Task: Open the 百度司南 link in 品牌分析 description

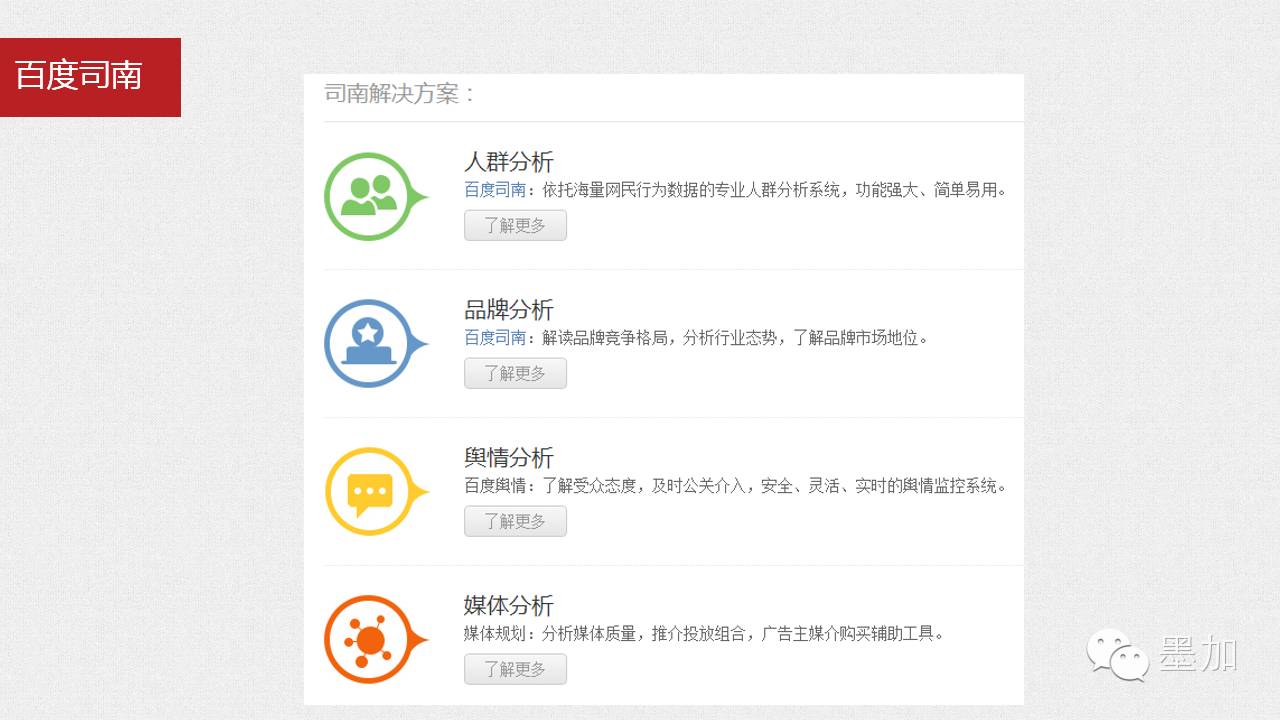Action: (495, 338)
